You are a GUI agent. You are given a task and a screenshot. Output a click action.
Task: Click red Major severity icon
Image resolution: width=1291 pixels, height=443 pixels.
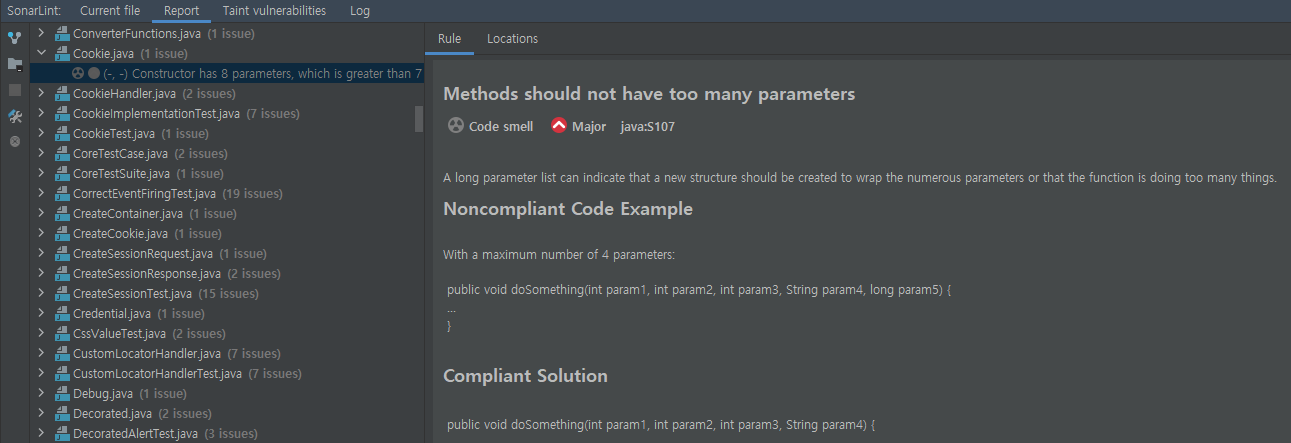[558, 126]
